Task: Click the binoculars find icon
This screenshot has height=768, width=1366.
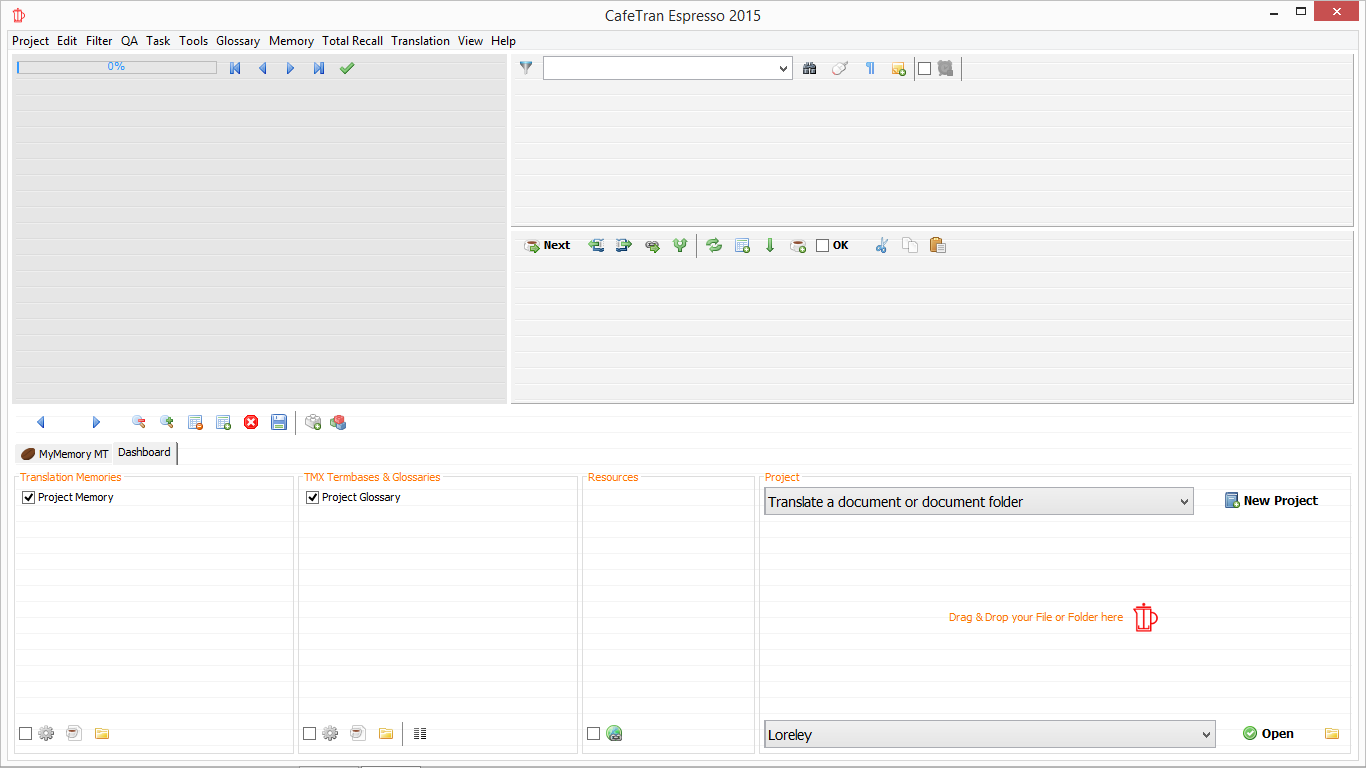Action: [x=810, y=68]
